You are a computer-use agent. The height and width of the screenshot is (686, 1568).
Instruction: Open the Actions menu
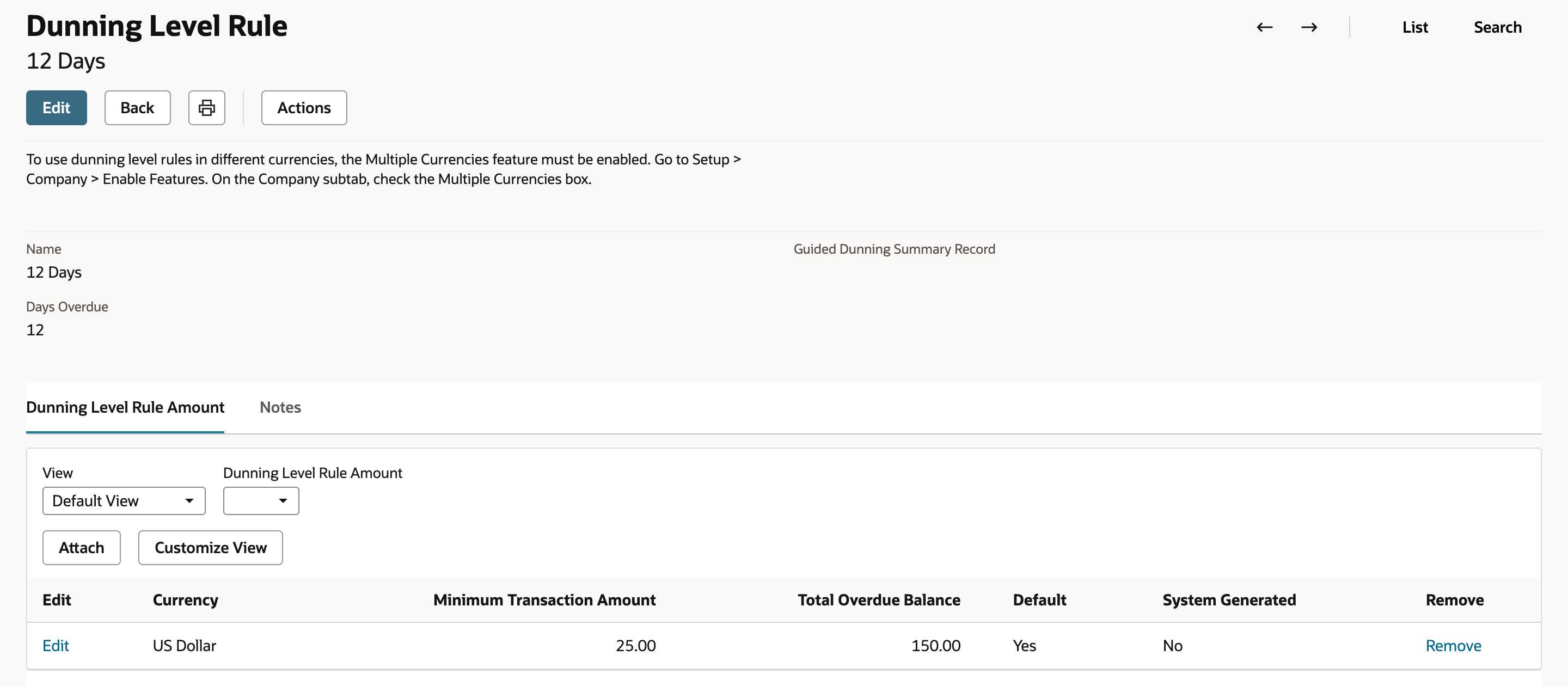304,108
